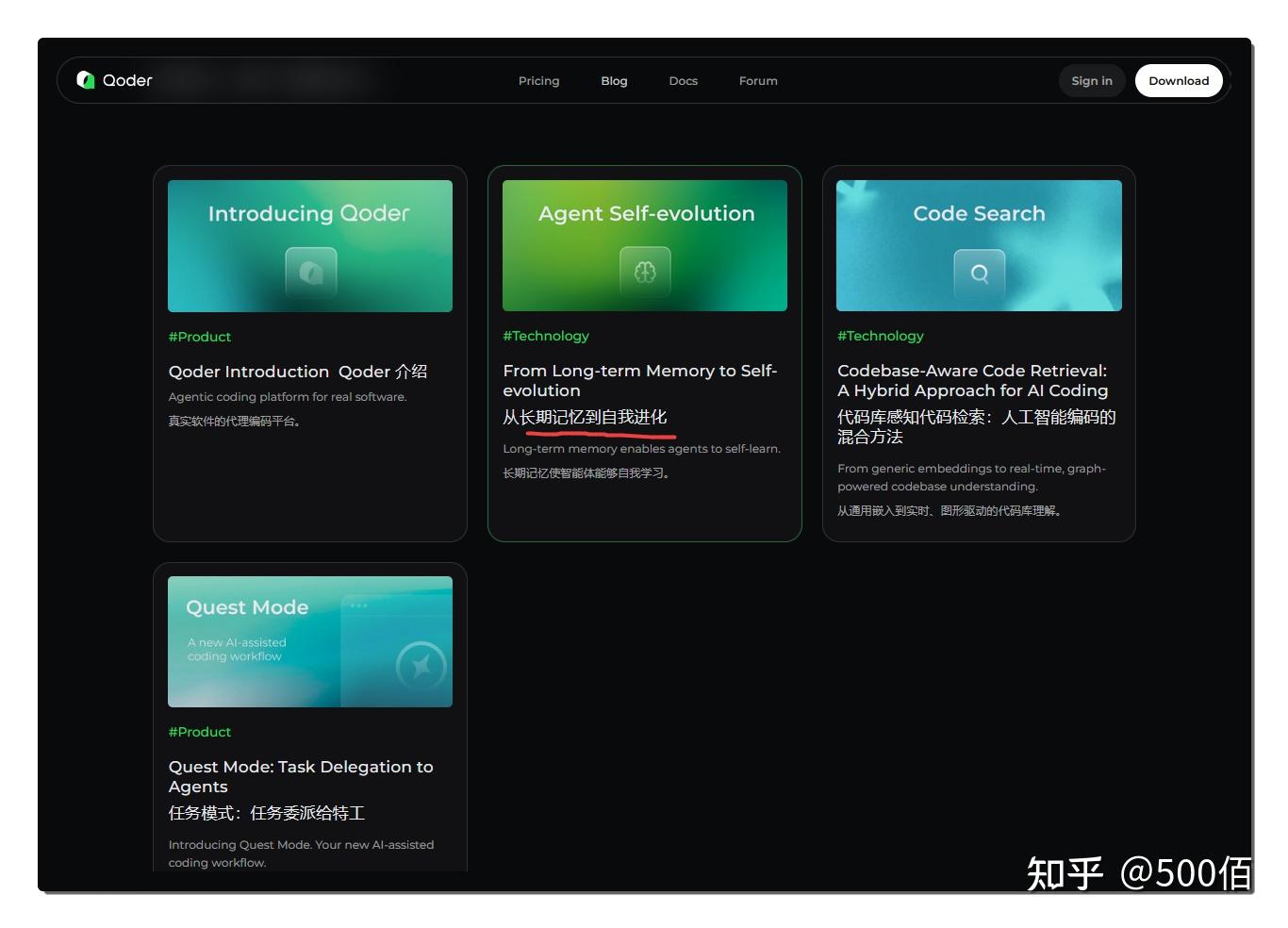Visit the Forum page
1288x928 pixels.
758,80
